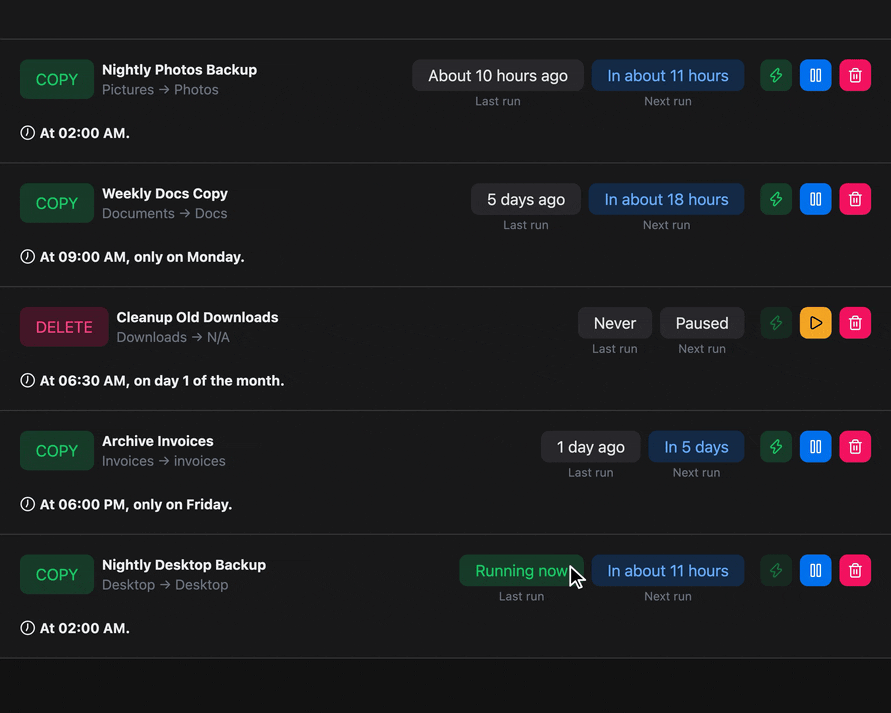Pause the Nightly Desktop Backup schedule
The height and width of the screenshot is (713, 891).
(x=815, y=571)
